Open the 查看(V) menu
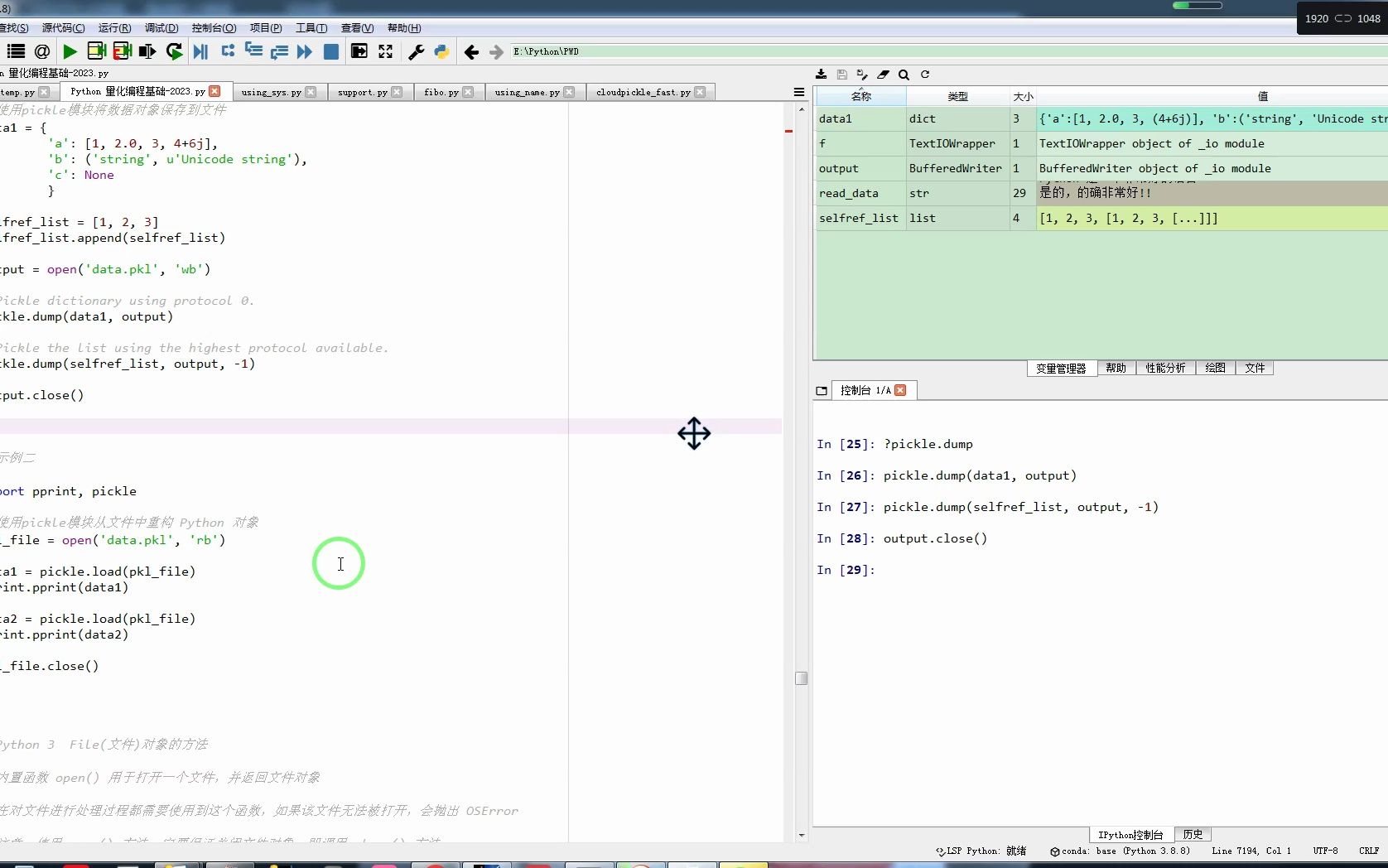This screenshot has height=868, width=1388. point(357,27)
